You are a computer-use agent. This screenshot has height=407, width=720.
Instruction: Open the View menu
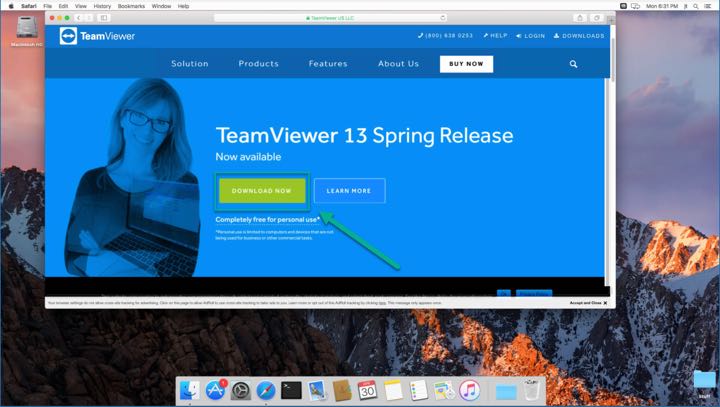[81, 6]
